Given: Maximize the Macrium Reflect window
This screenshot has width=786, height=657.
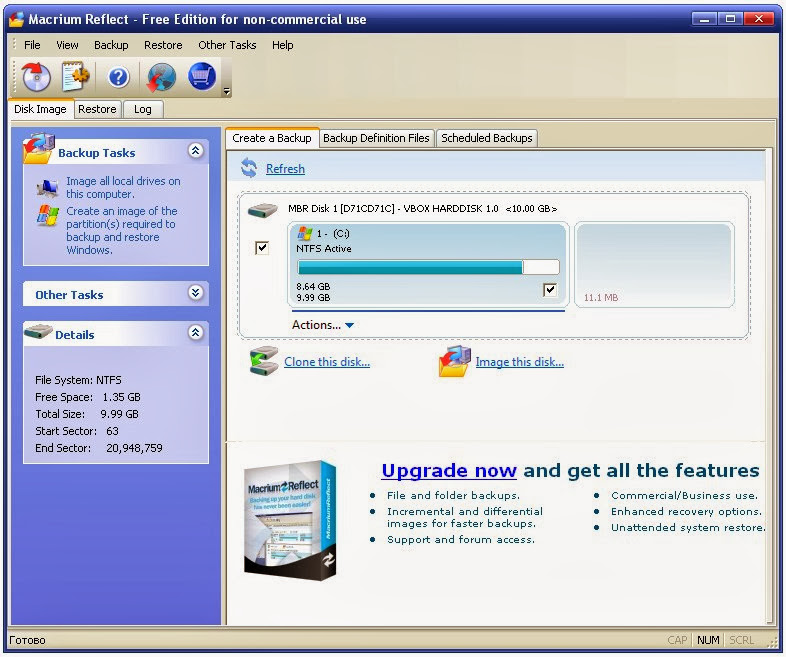Looking at the screenshot, I should [x=730, y=19].
